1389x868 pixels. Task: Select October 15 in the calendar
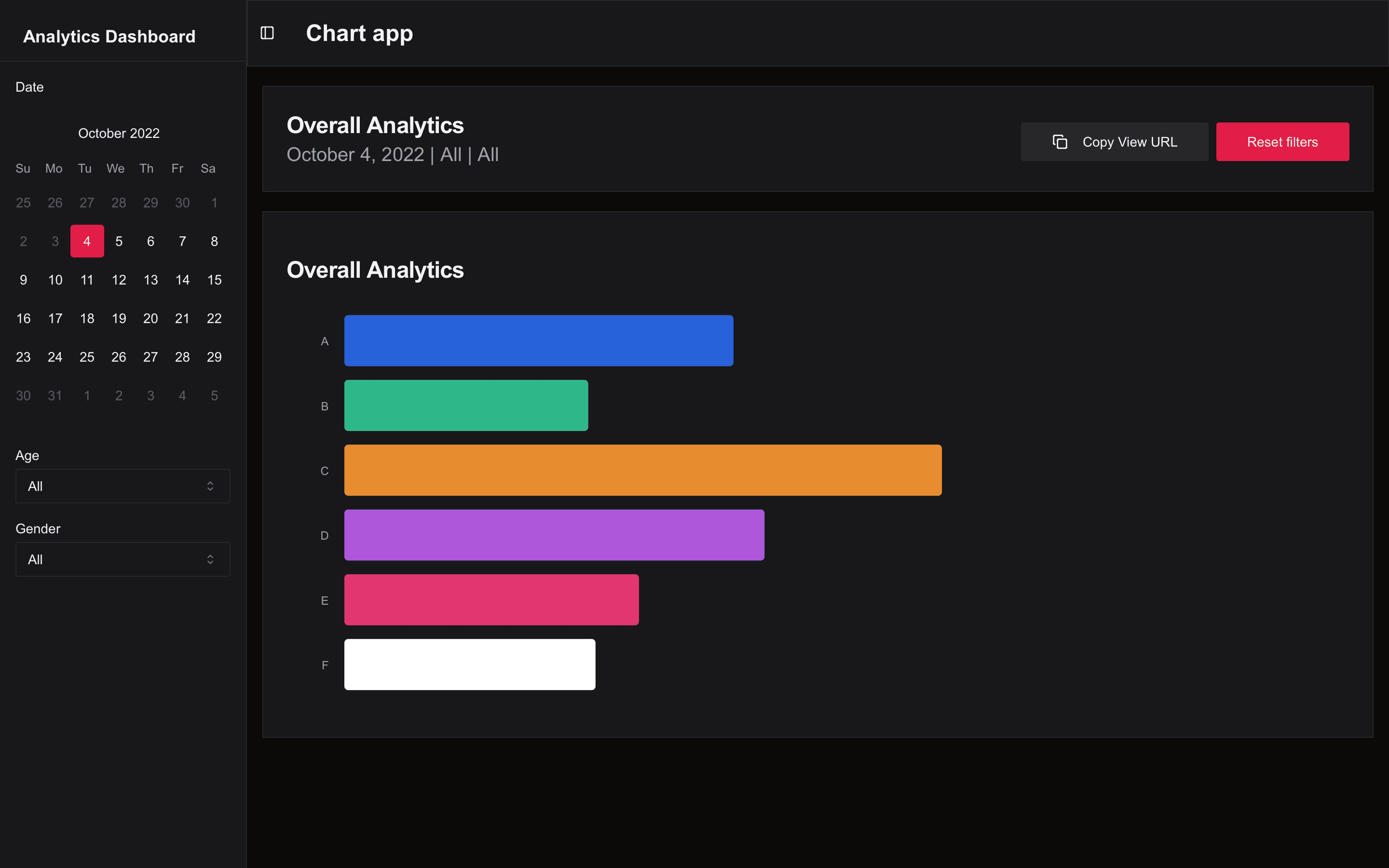coord(214,280)
